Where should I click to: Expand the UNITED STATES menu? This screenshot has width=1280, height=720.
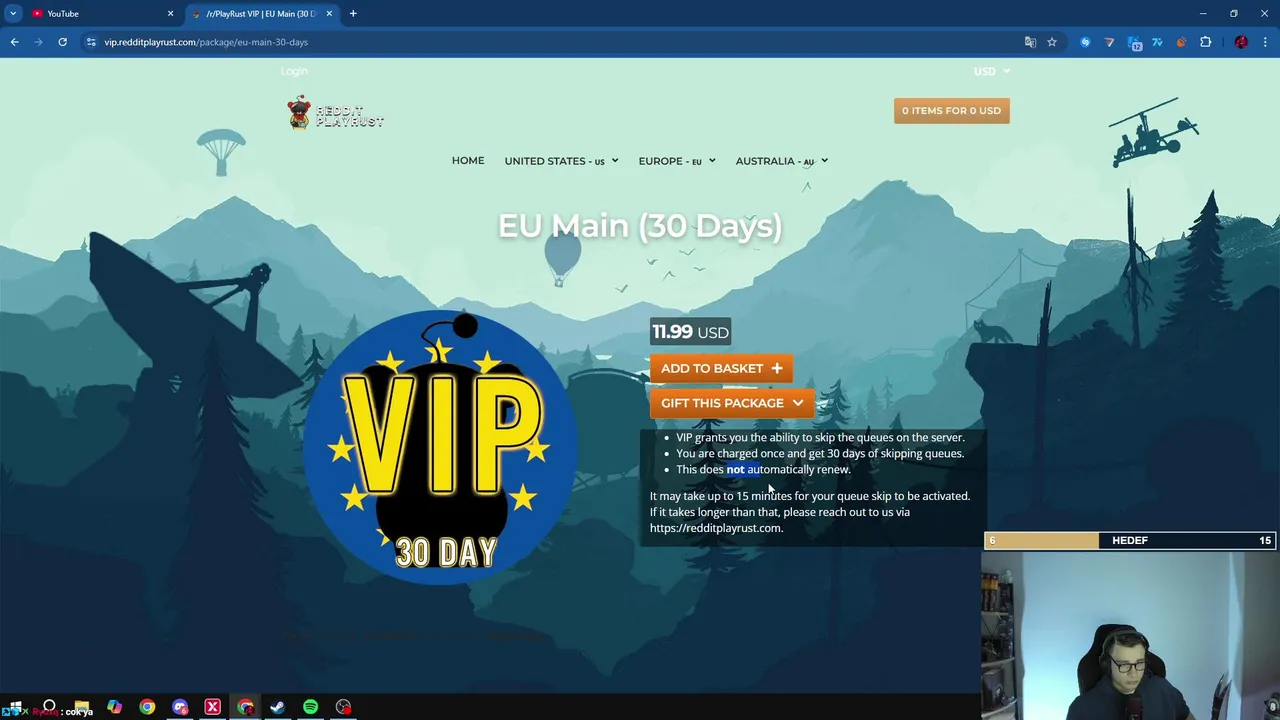click(561, 161)
